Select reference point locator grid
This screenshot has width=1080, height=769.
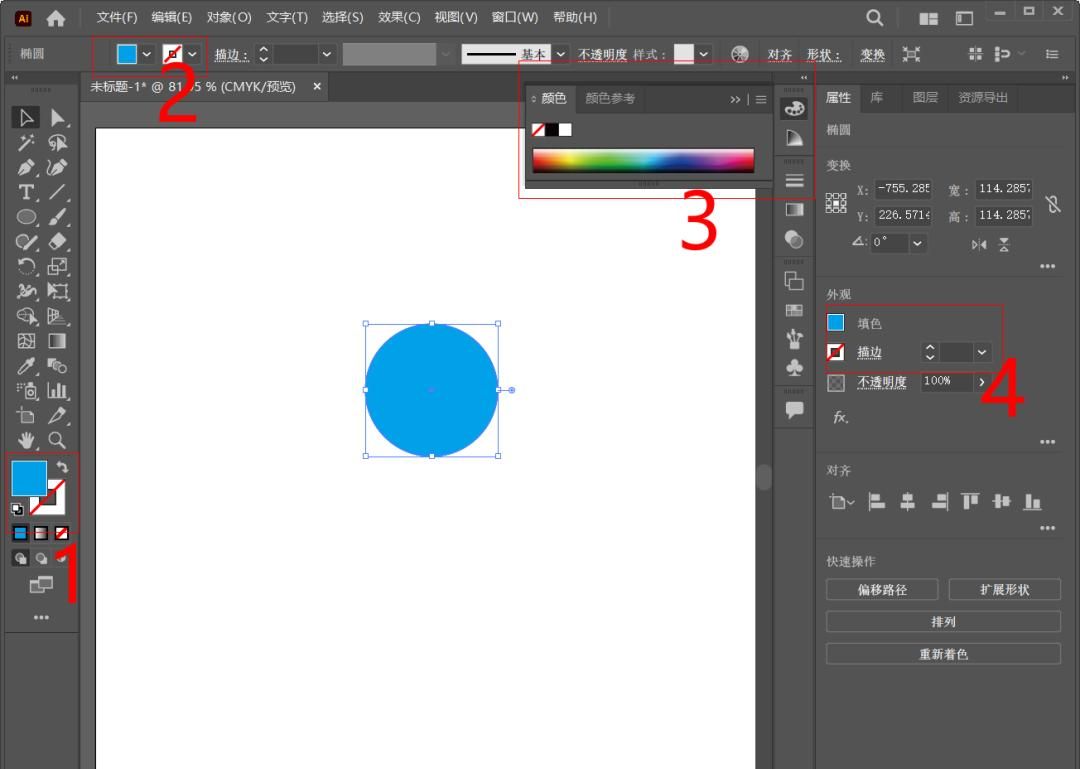(835, 203)
